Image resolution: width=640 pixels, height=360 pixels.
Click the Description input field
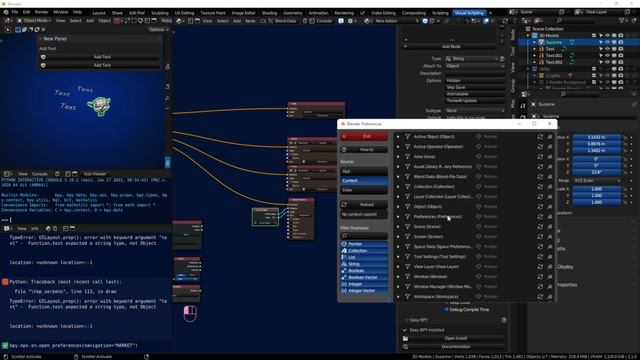pos(475,73)
